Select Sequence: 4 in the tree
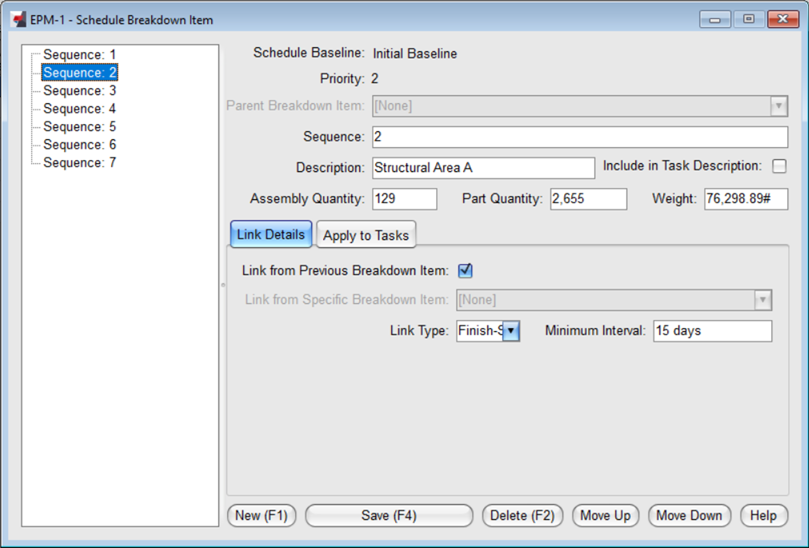This screenshot has width=809, height=548. coord(79,109)
